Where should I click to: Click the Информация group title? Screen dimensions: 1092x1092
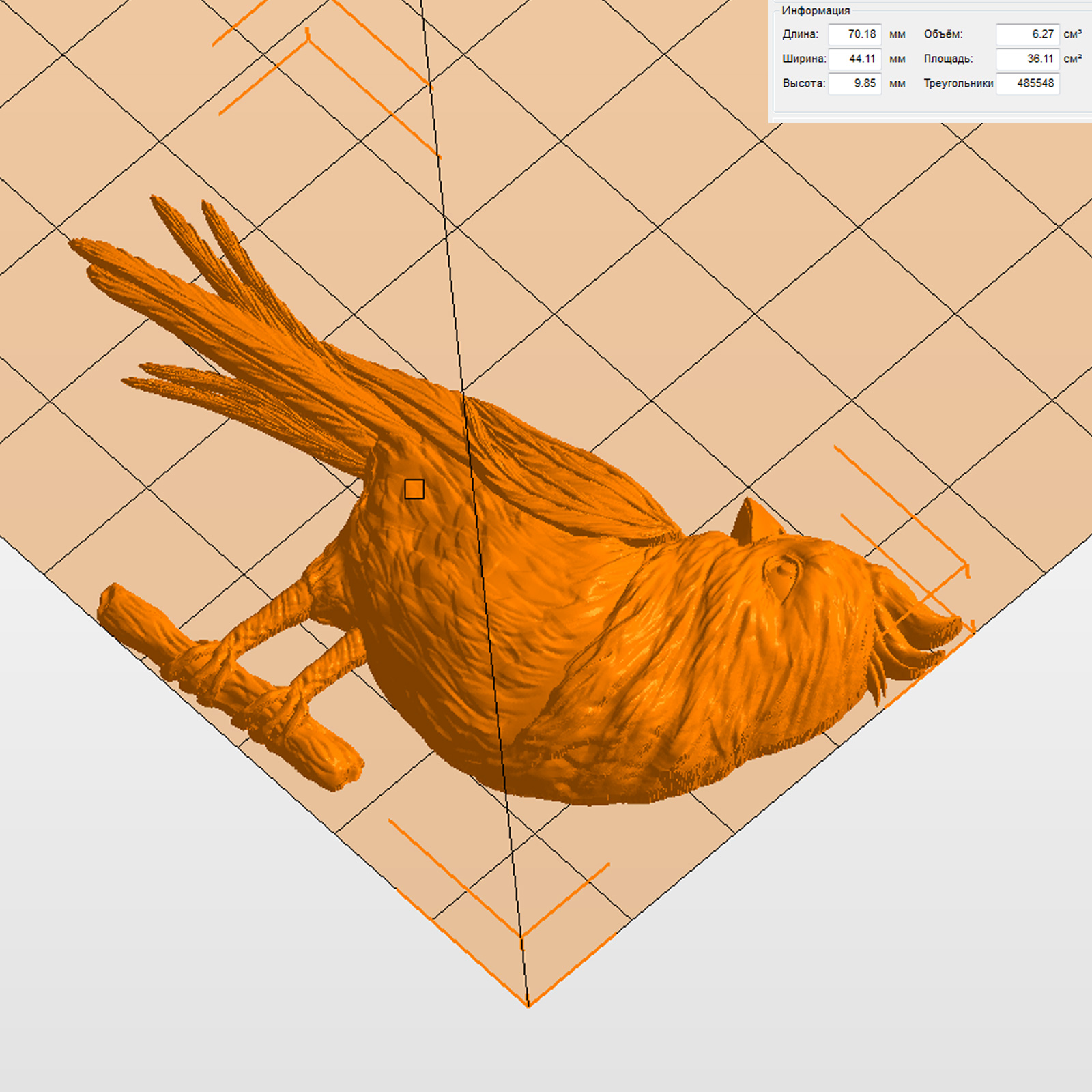816,10
